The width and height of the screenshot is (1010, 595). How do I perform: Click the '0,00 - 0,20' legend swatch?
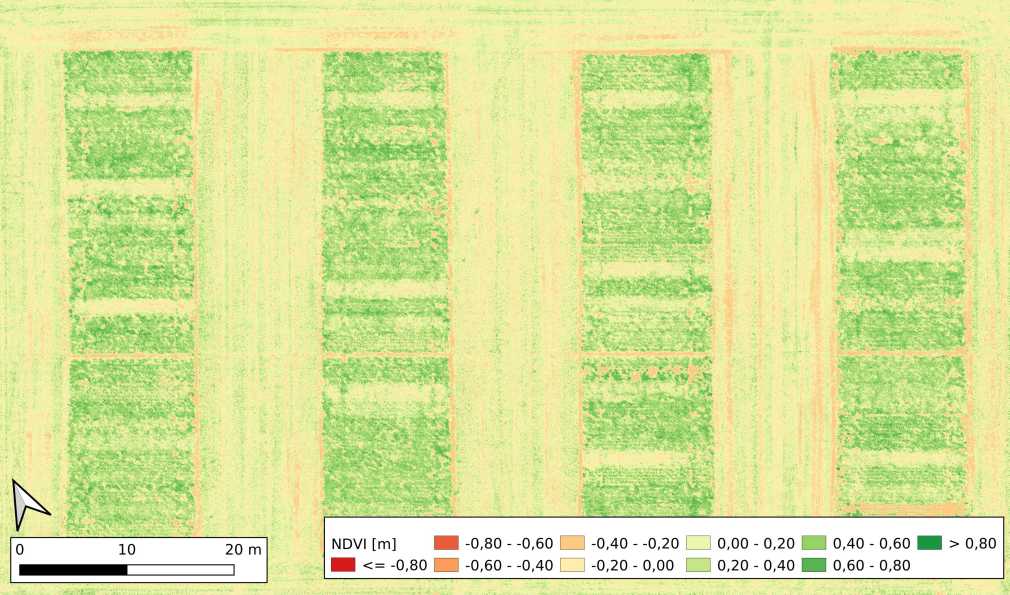pos(699,543)
